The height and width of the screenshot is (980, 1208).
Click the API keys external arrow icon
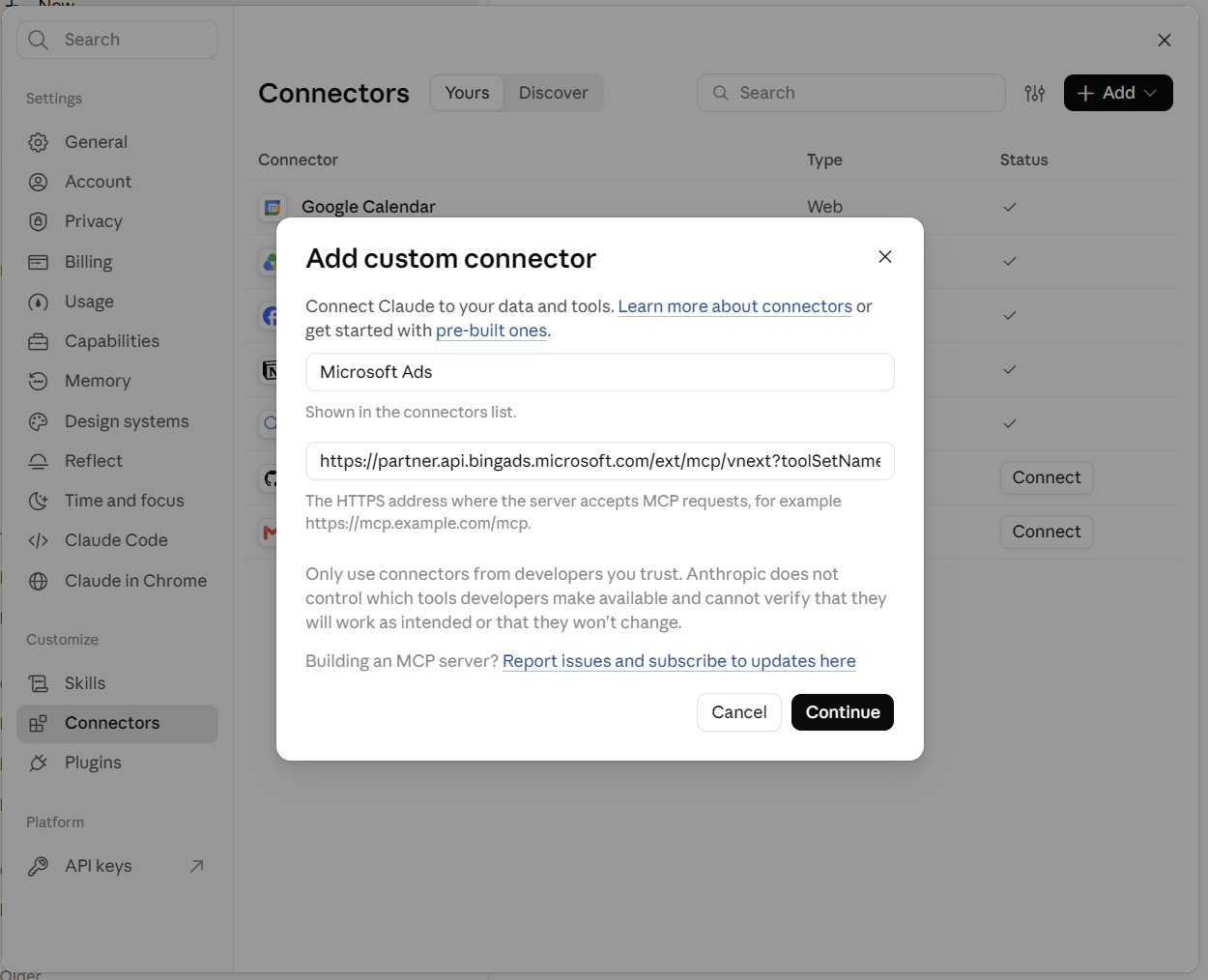coord(197,866)
